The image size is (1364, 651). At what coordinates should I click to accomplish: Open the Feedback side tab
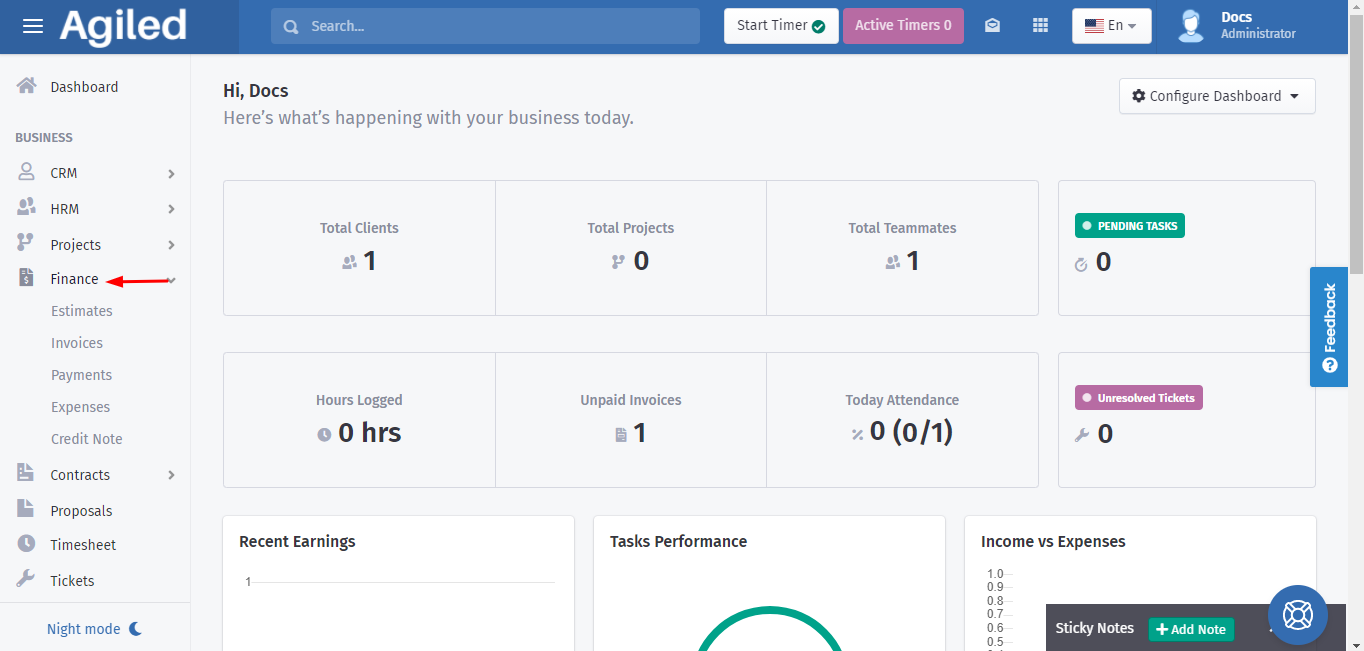(1328, 326)
